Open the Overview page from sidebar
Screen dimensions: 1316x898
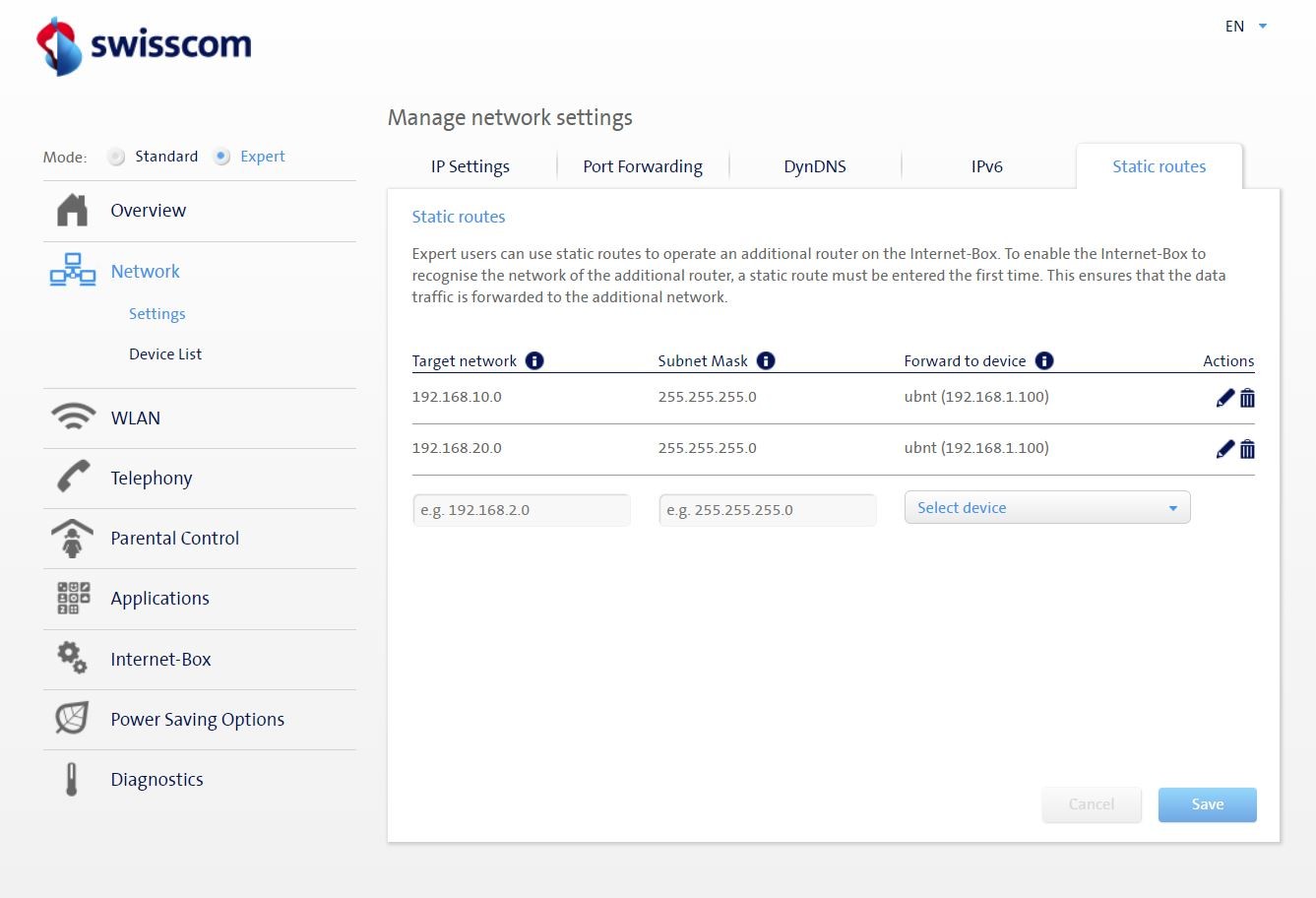(148, 211)
